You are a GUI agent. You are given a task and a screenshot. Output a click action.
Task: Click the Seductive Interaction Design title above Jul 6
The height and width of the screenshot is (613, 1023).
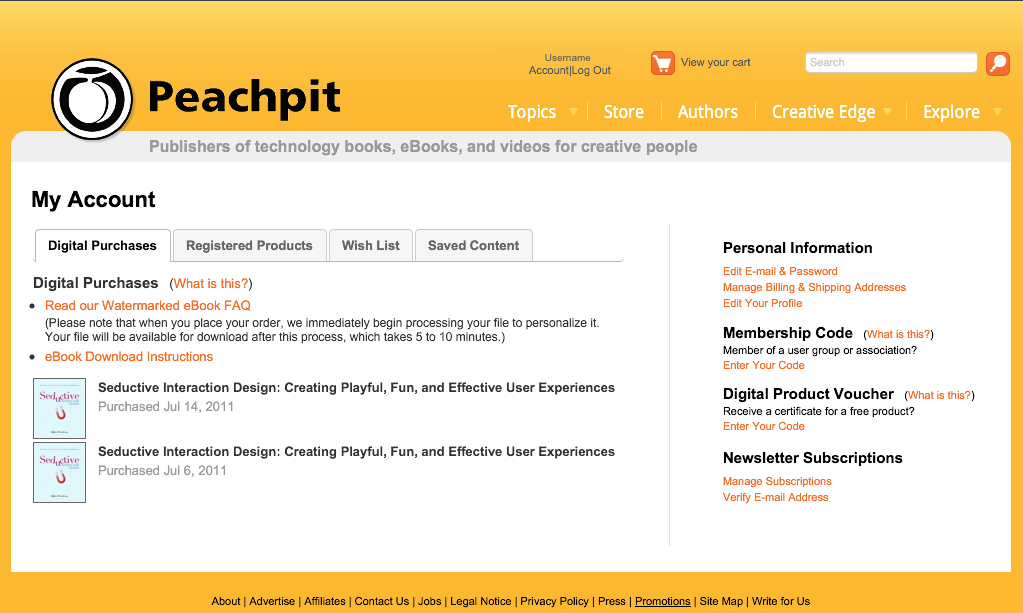pyautogui.click(x=356, y=451)
